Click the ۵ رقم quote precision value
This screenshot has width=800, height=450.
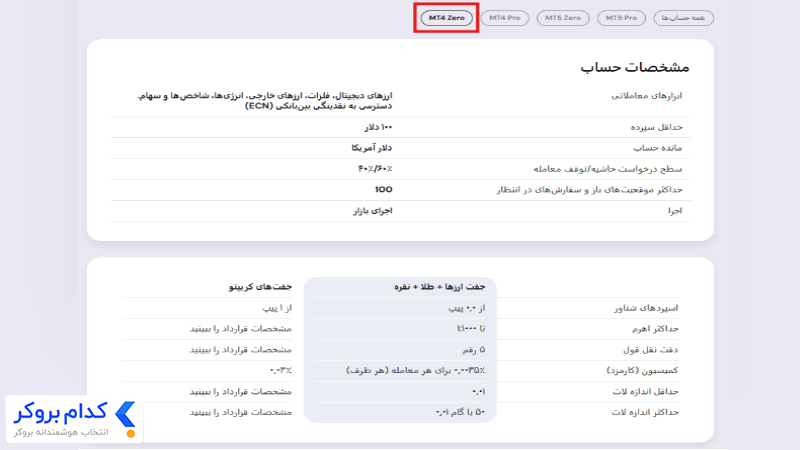(473, 350)
